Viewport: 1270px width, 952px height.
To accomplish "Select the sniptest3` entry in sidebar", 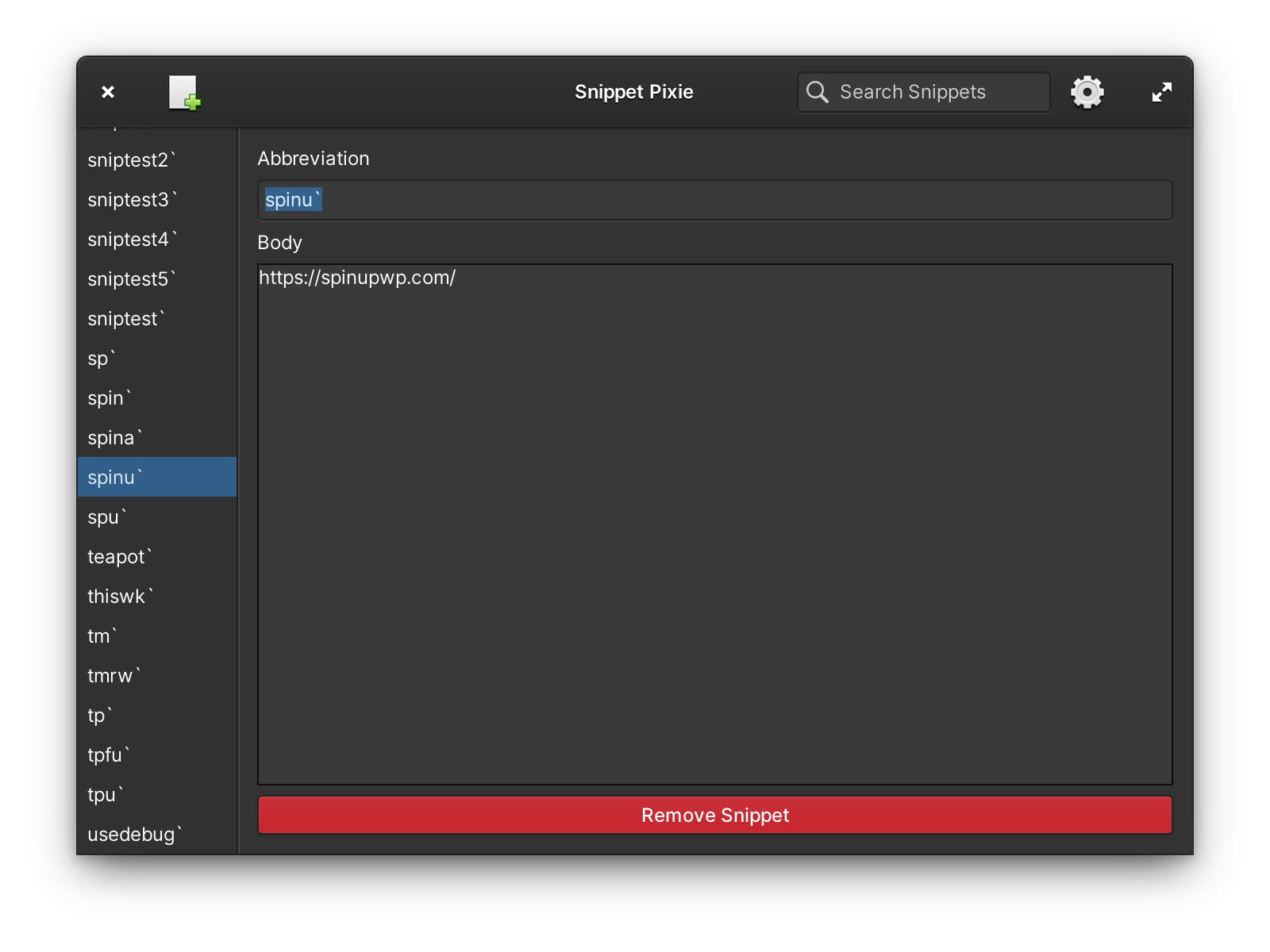I will coord(132,200).
